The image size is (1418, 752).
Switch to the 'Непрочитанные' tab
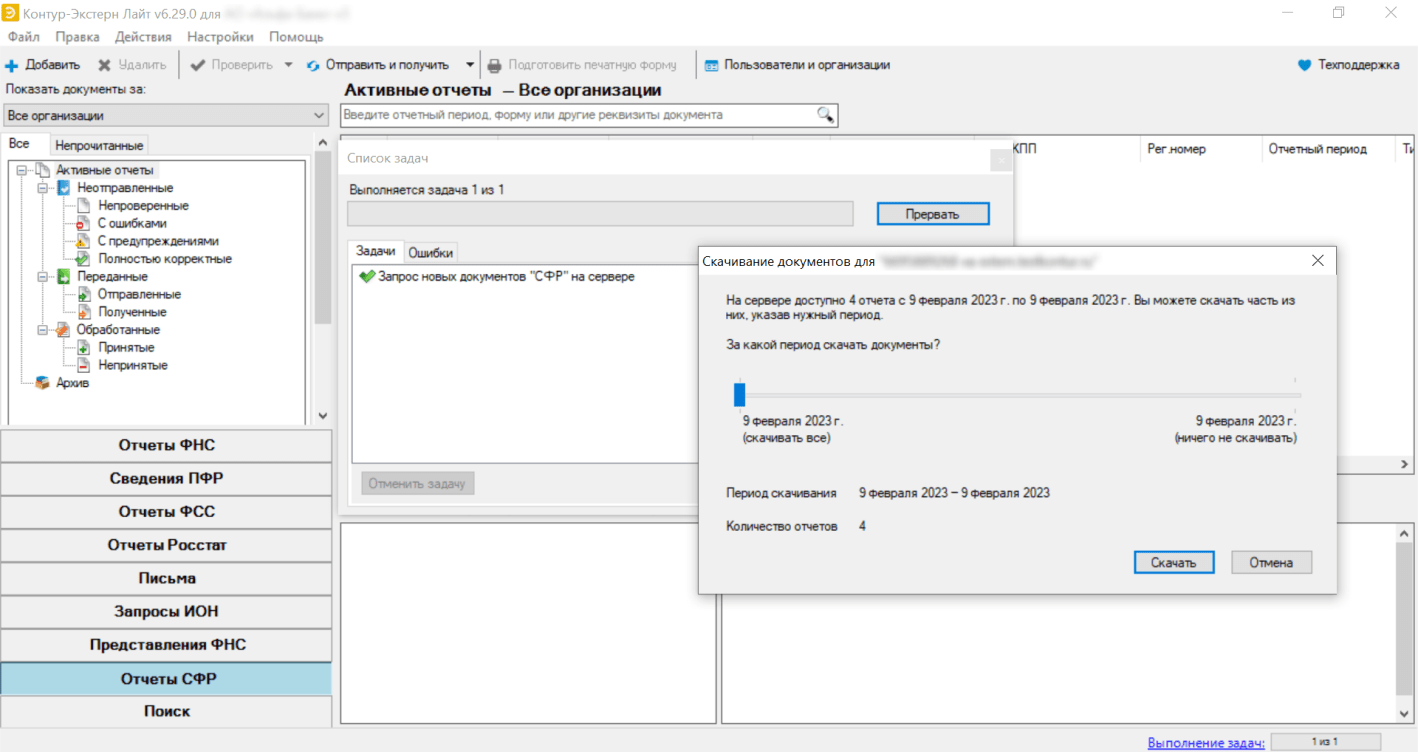pyautogui.click(x=99, y=146)
